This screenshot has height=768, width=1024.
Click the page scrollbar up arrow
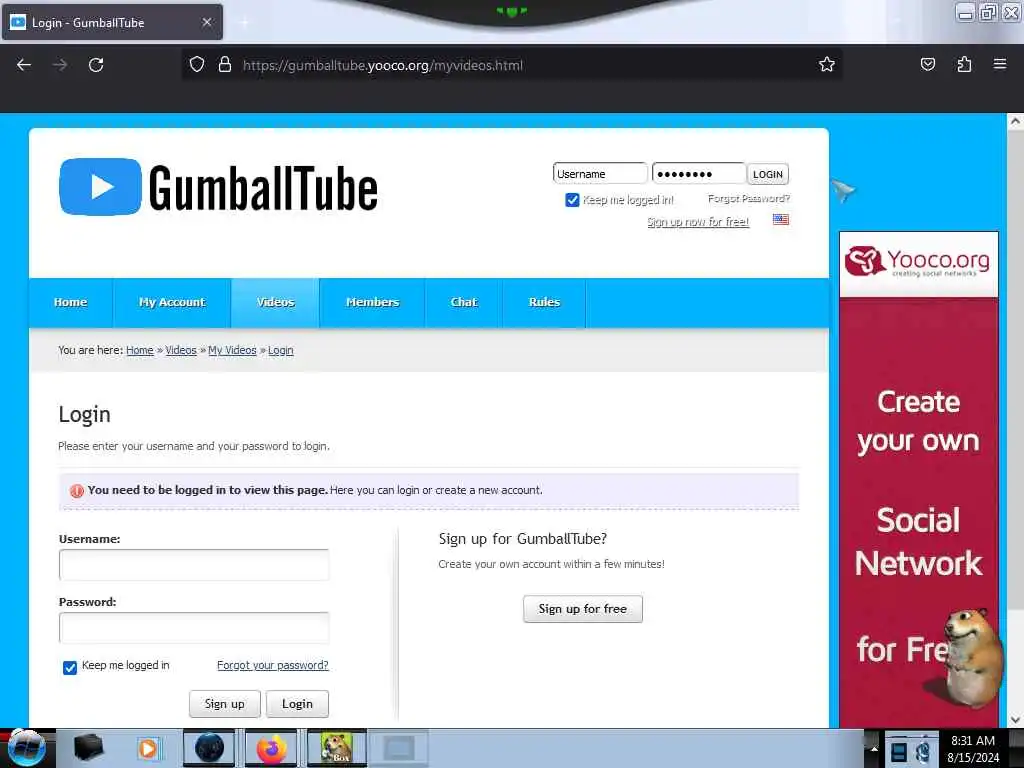(x=1015, y=121)
